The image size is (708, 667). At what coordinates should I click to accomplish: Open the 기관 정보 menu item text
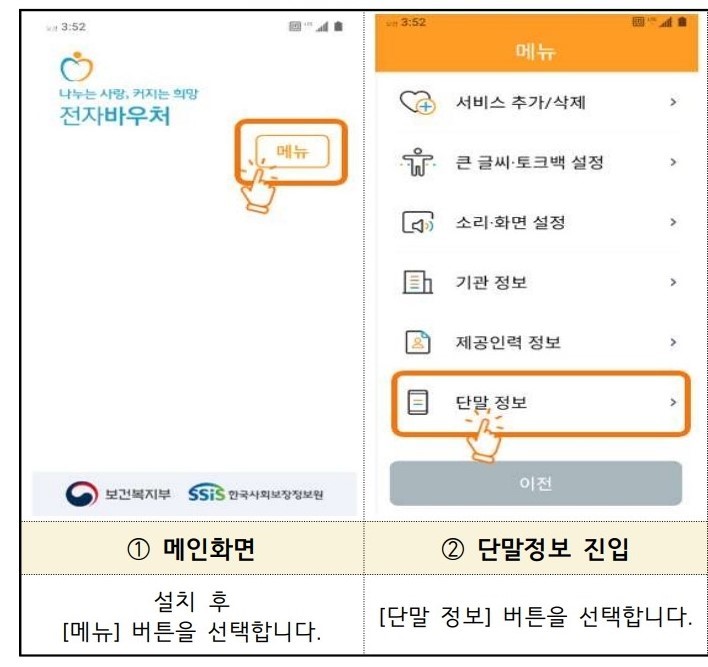click(491, 282)
